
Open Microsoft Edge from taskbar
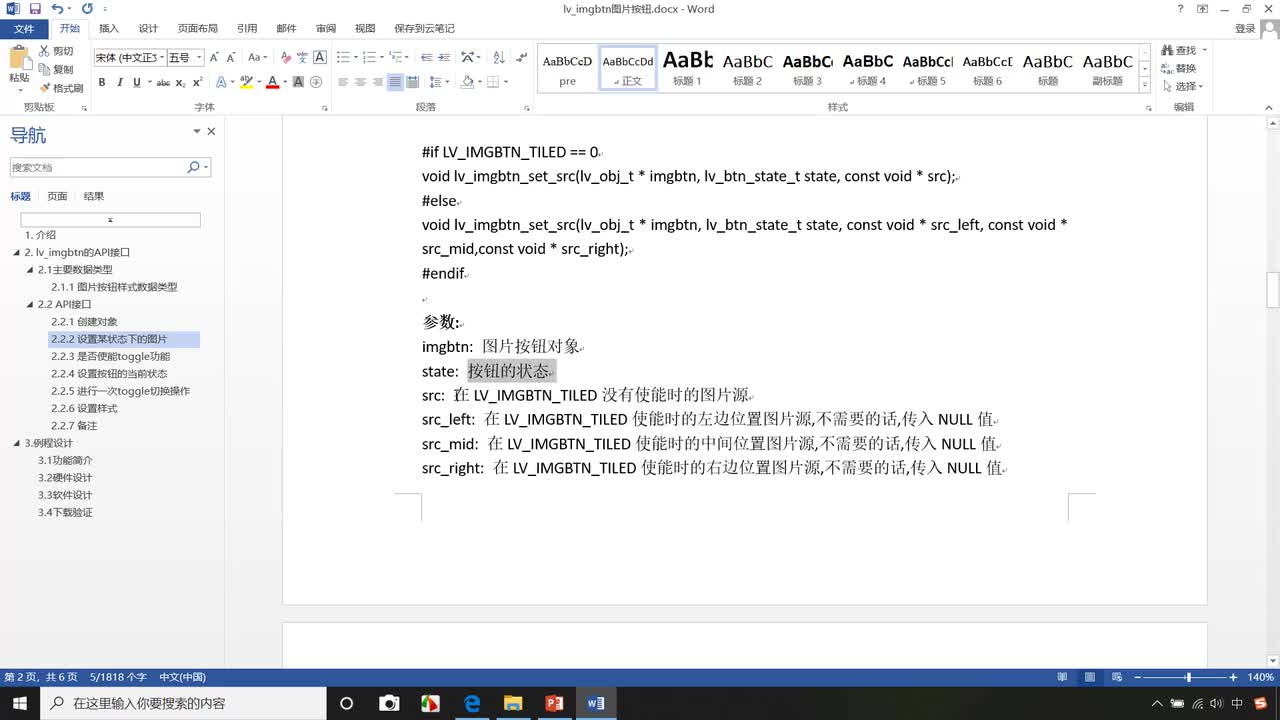click(471, 703)
